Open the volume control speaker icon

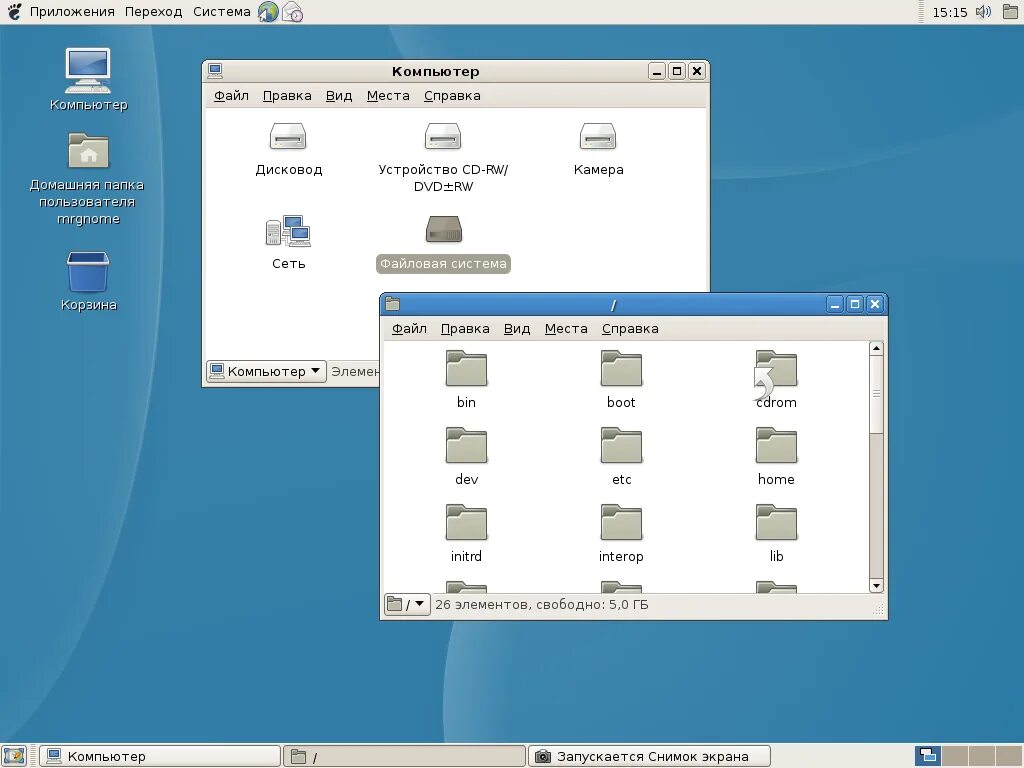[x=983, y=12]
